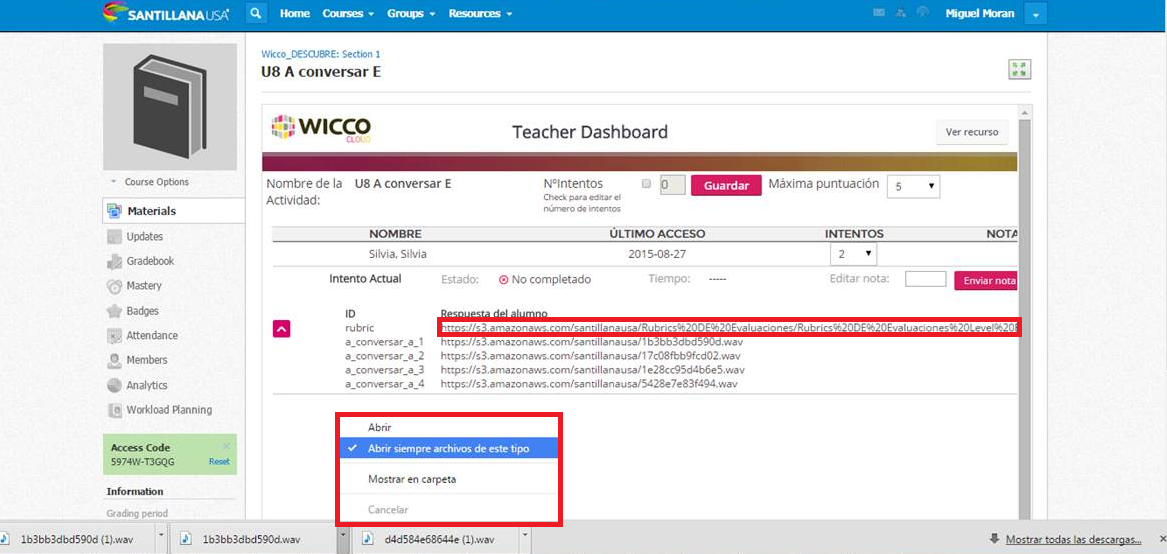Open the Courses dropdown menu
Screen dimensions: 1167x554
(x=348, y=13)
